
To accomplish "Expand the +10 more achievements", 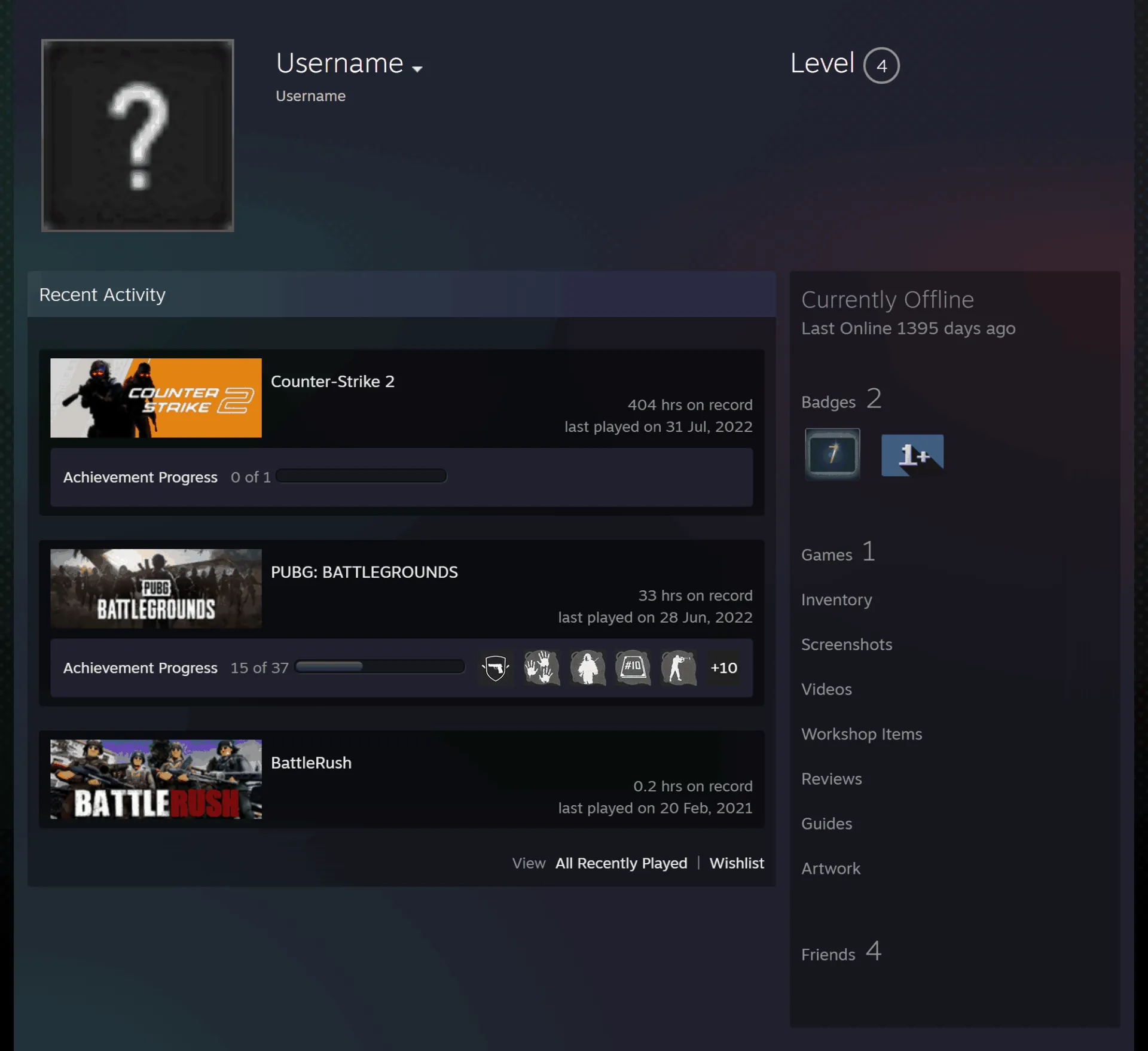I will 723,668.
